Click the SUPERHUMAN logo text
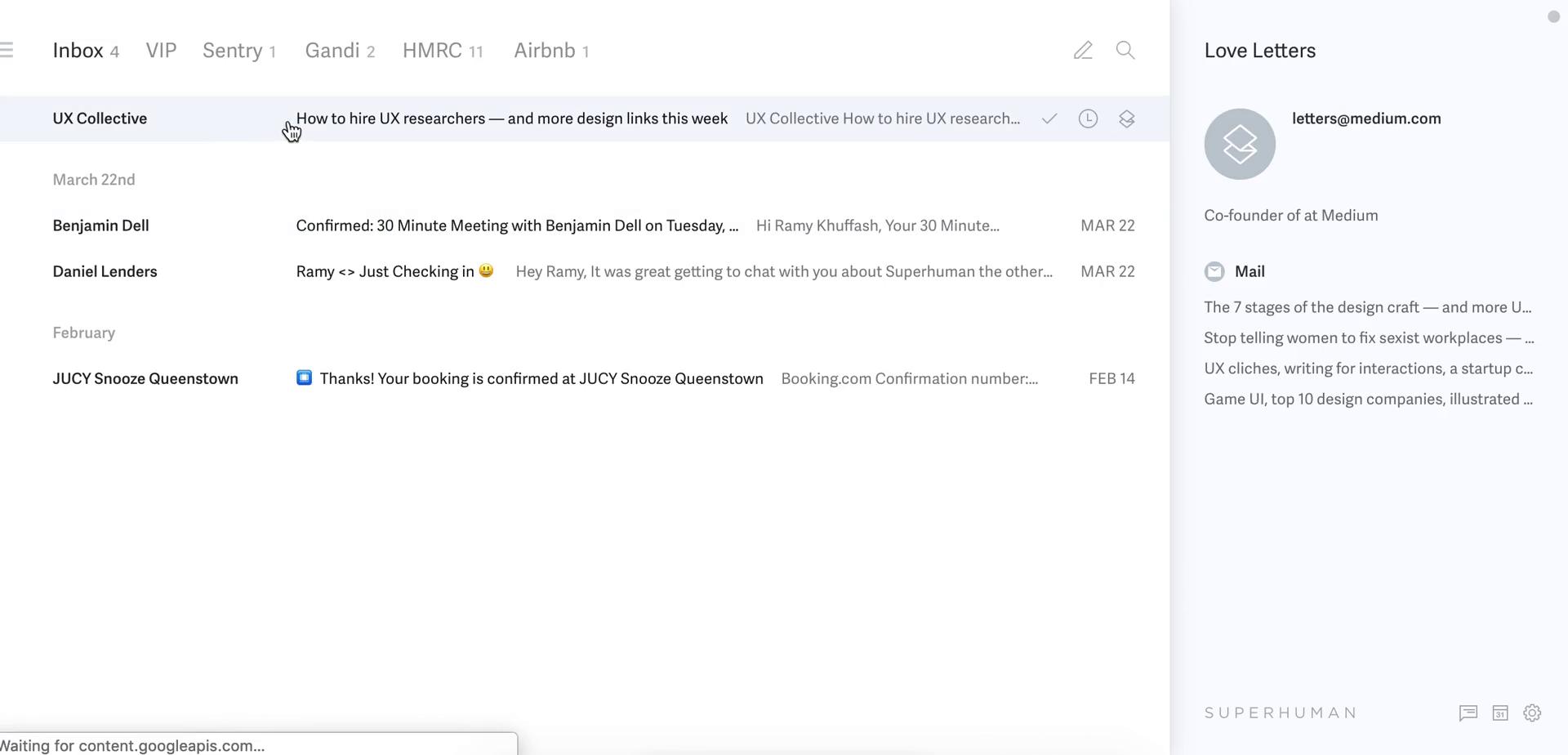This screenshot has height=755, width=1568. 1281,713
